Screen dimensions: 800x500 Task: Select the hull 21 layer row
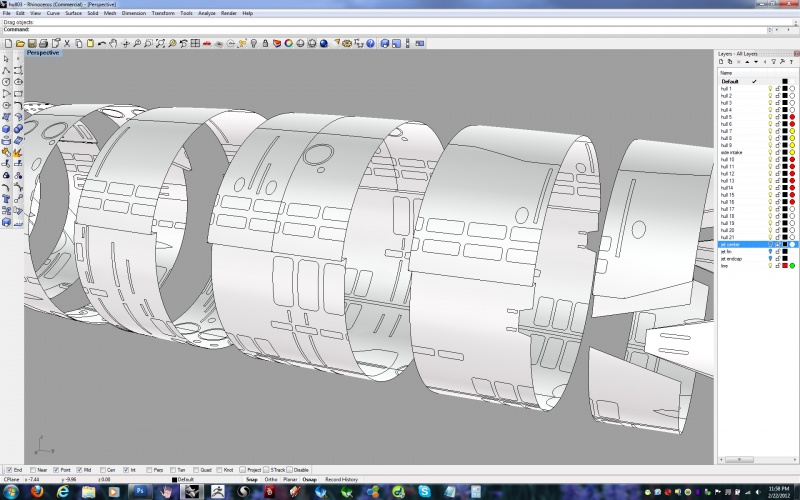point(757,237)
